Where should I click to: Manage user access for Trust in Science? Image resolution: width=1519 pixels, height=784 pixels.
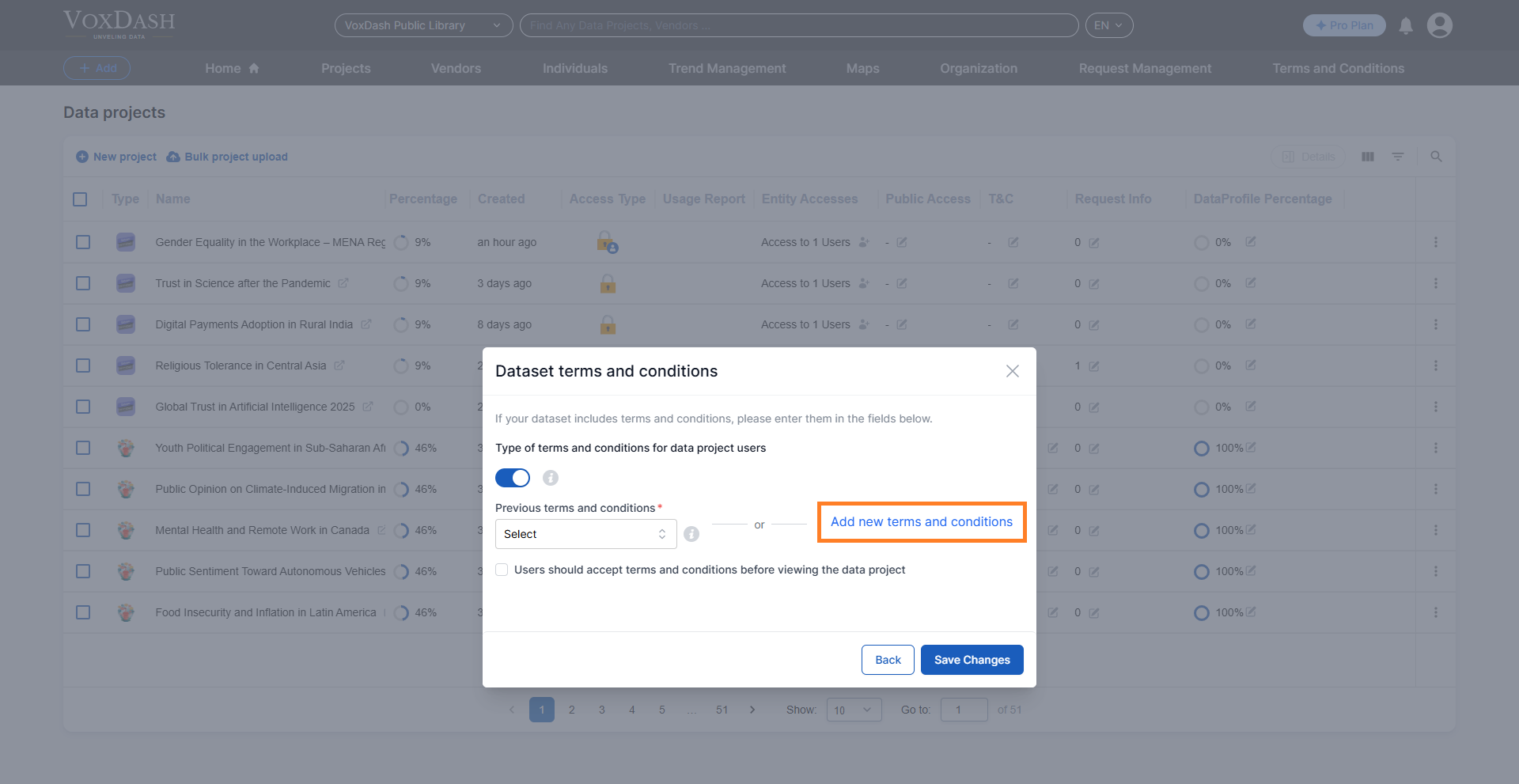tap(864, 283)
